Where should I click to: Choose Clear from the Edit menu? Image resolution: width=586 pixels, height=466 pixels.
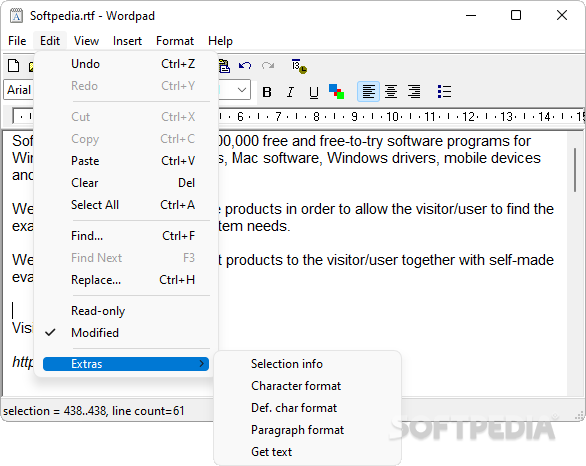(x=126, y=183)
